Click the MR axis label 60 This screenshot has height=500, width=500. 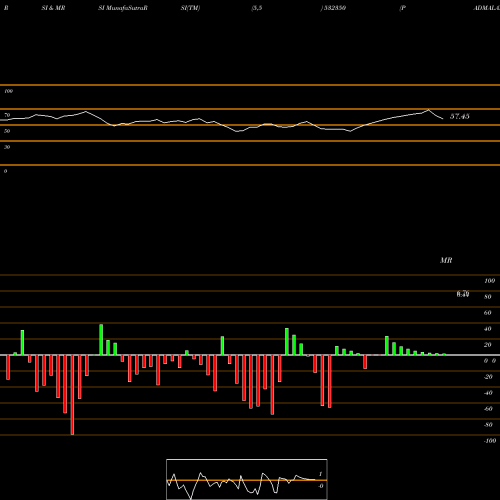[x=488, y=313]
